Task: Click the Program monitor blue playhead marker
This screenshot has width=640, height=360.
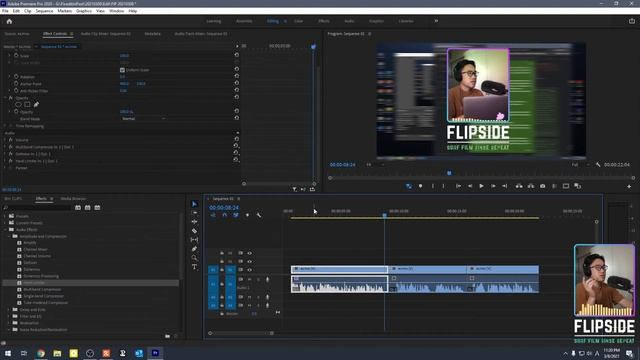Action: pos(449,173)
